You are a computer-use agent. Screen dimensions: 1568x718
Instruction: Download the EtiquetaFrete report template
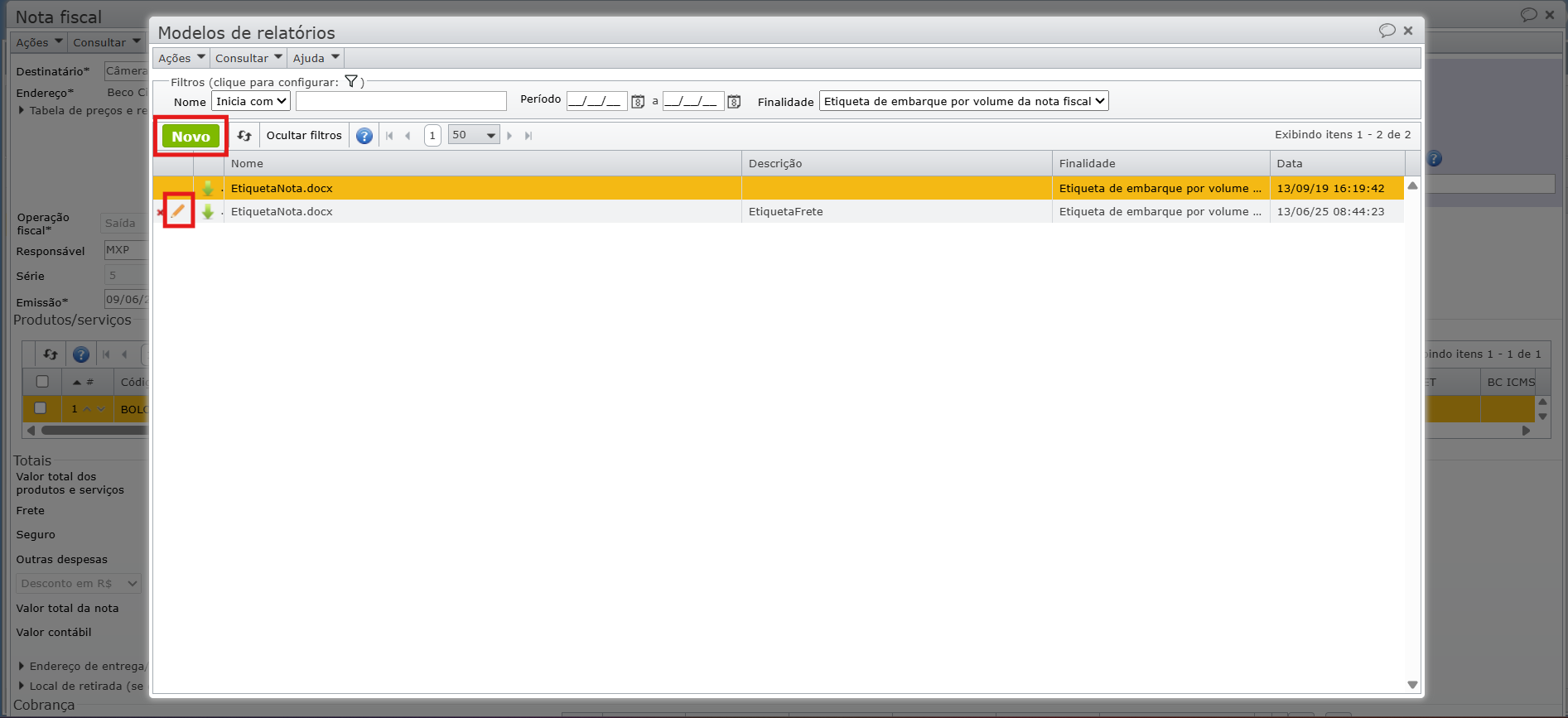[x=208, y=212]
